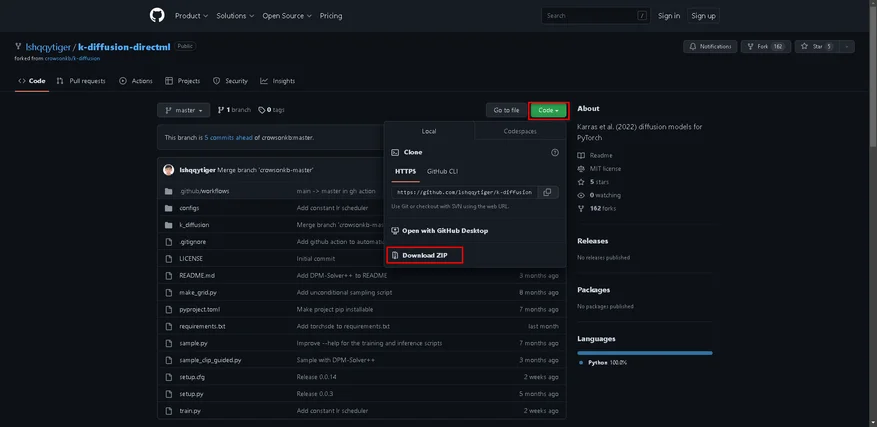
Task: Open the Actions tab
Action: click(136, 81)
